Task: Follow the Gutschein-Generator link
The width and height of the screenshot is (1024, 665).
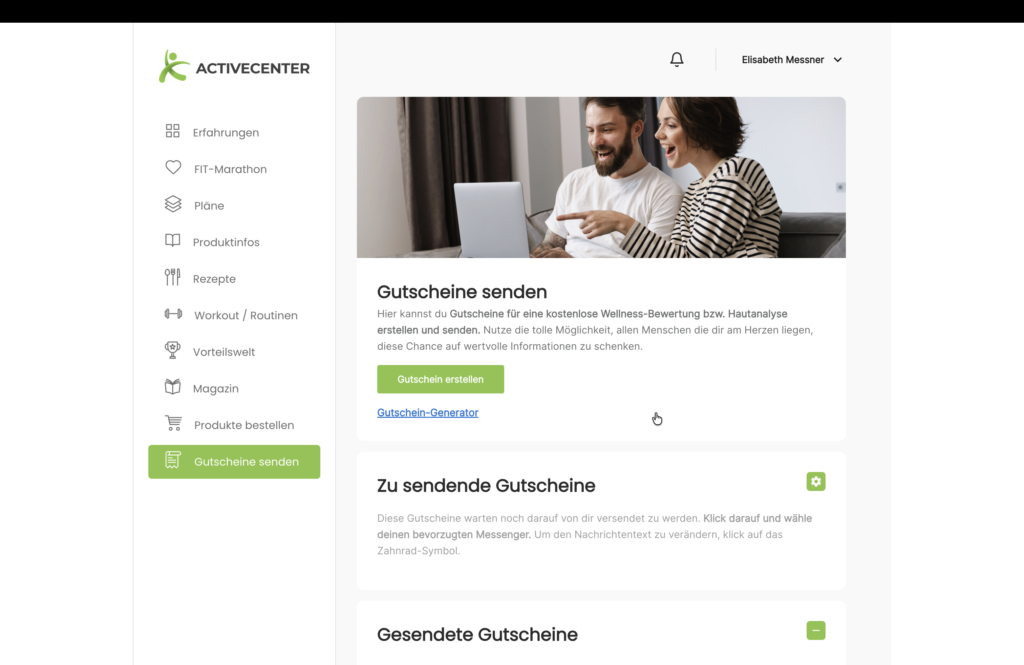Action: pyautogui.click(x=428, y=413)
